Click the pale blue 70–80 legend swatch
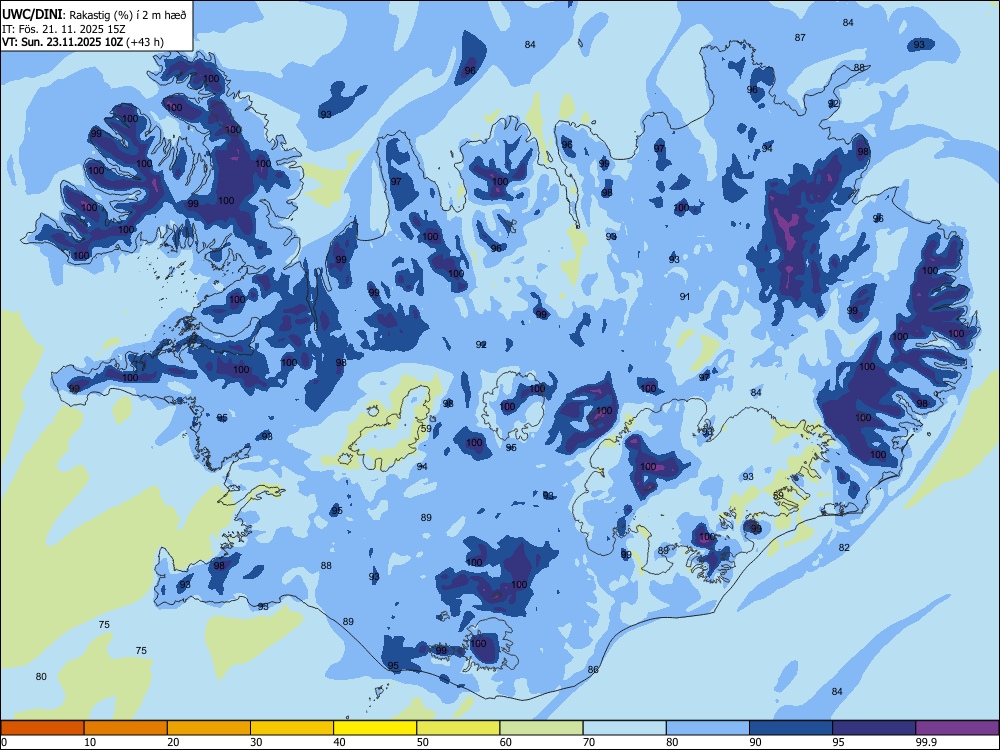The width and height of the screenshot is (1000, 750). click(x=624, y=728)
